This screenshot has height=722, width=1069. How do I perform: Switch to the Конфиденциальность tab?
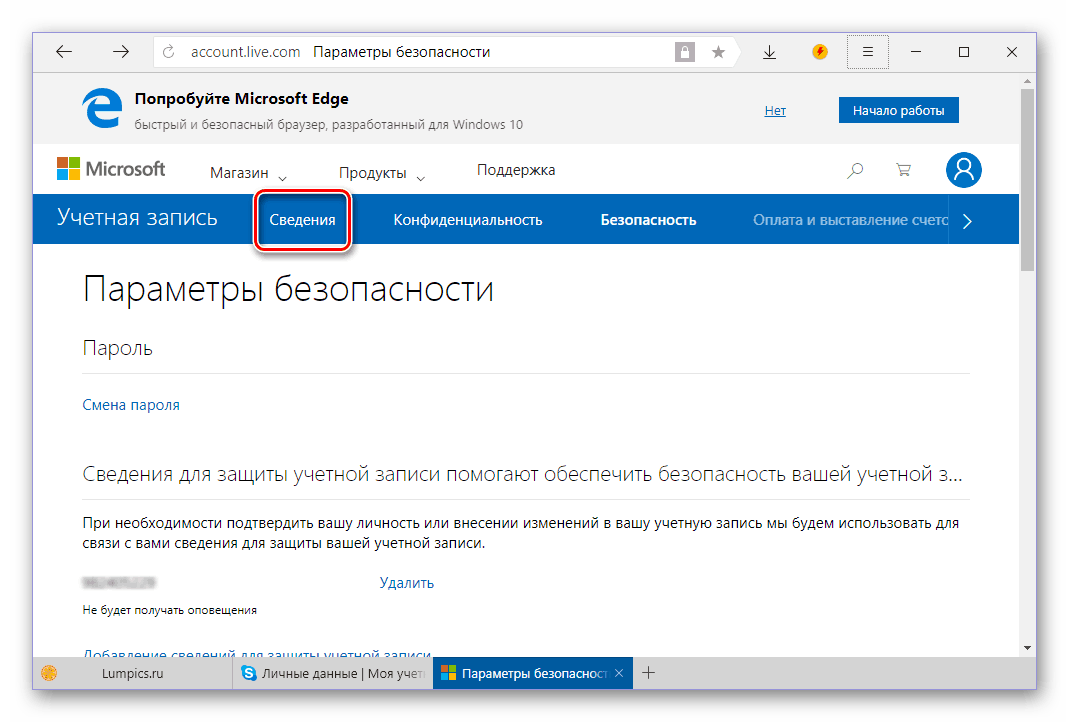[x=467, y=220]
